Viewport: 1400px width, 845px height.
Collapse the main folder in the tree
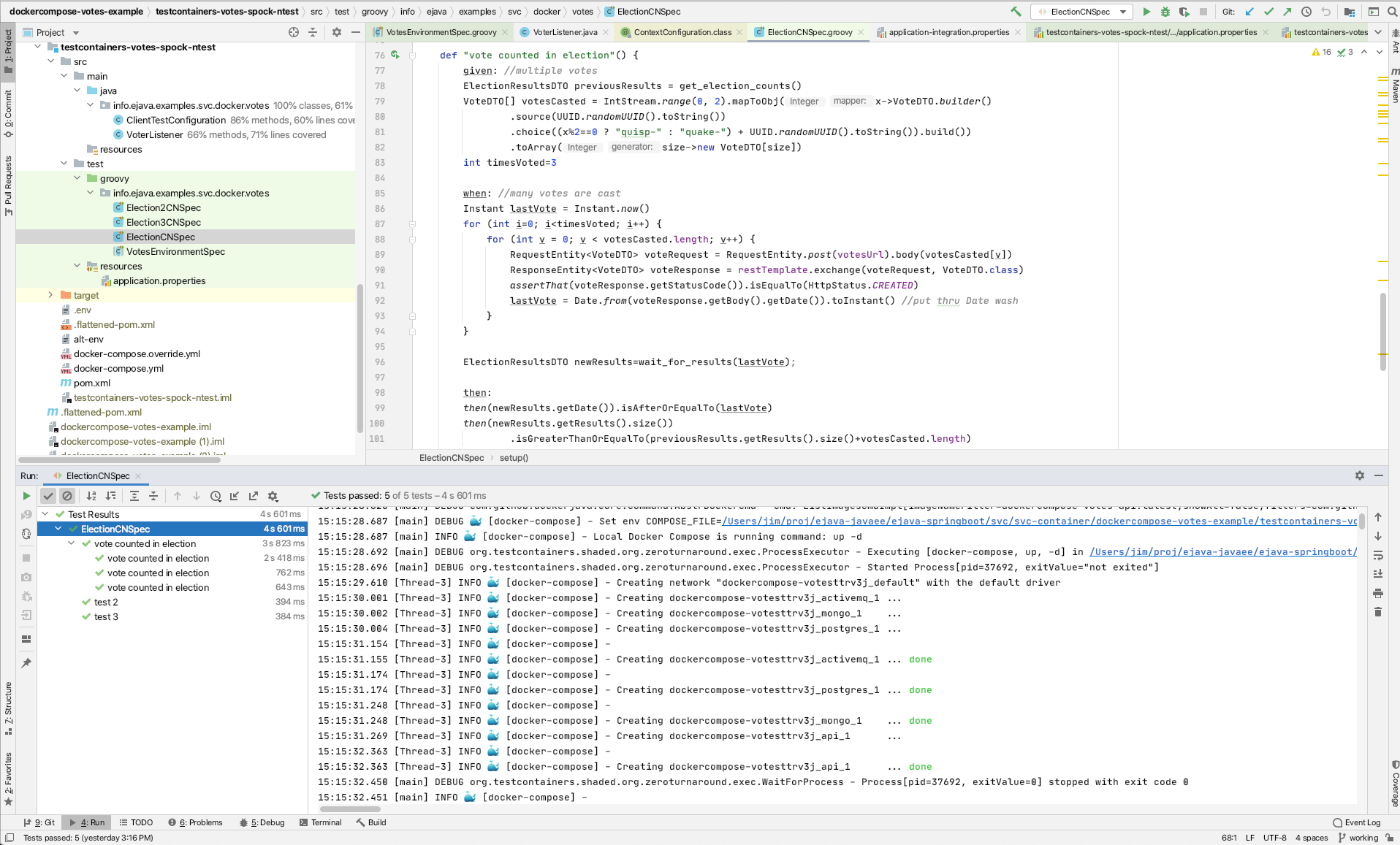coord(64,76)
